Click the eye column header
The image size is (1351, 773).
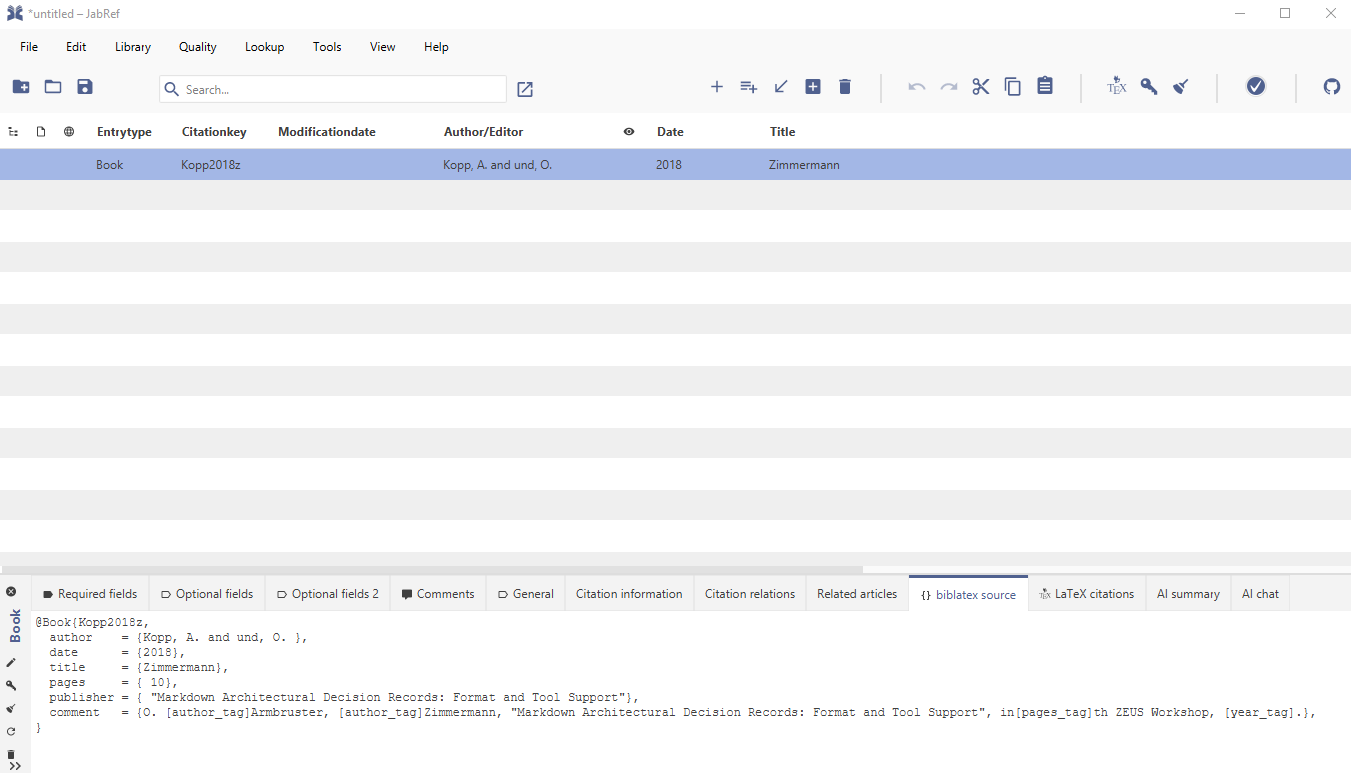(x=629, y=132)
